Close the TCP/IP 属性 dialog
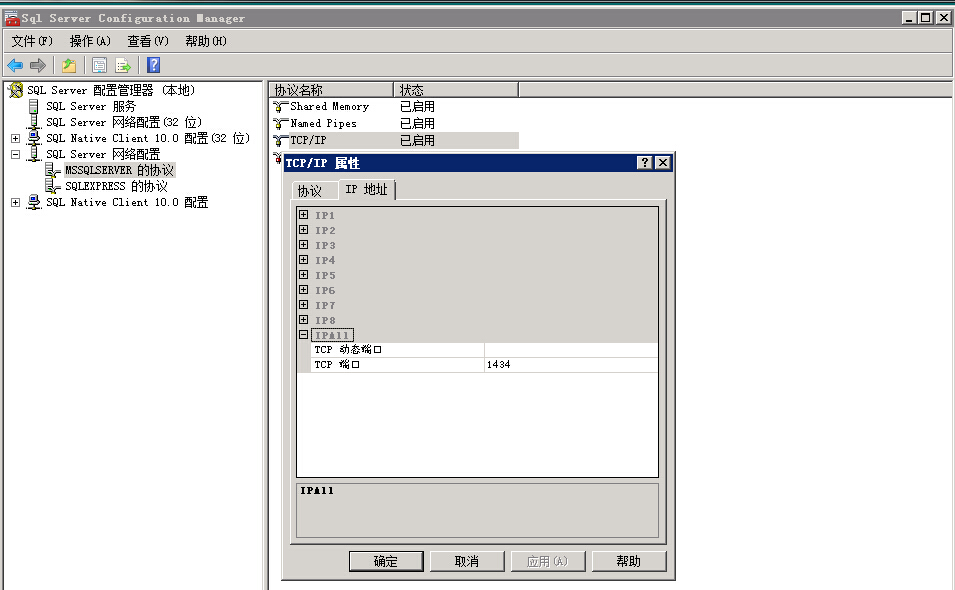955x590 pixels. tap(663, 163)
